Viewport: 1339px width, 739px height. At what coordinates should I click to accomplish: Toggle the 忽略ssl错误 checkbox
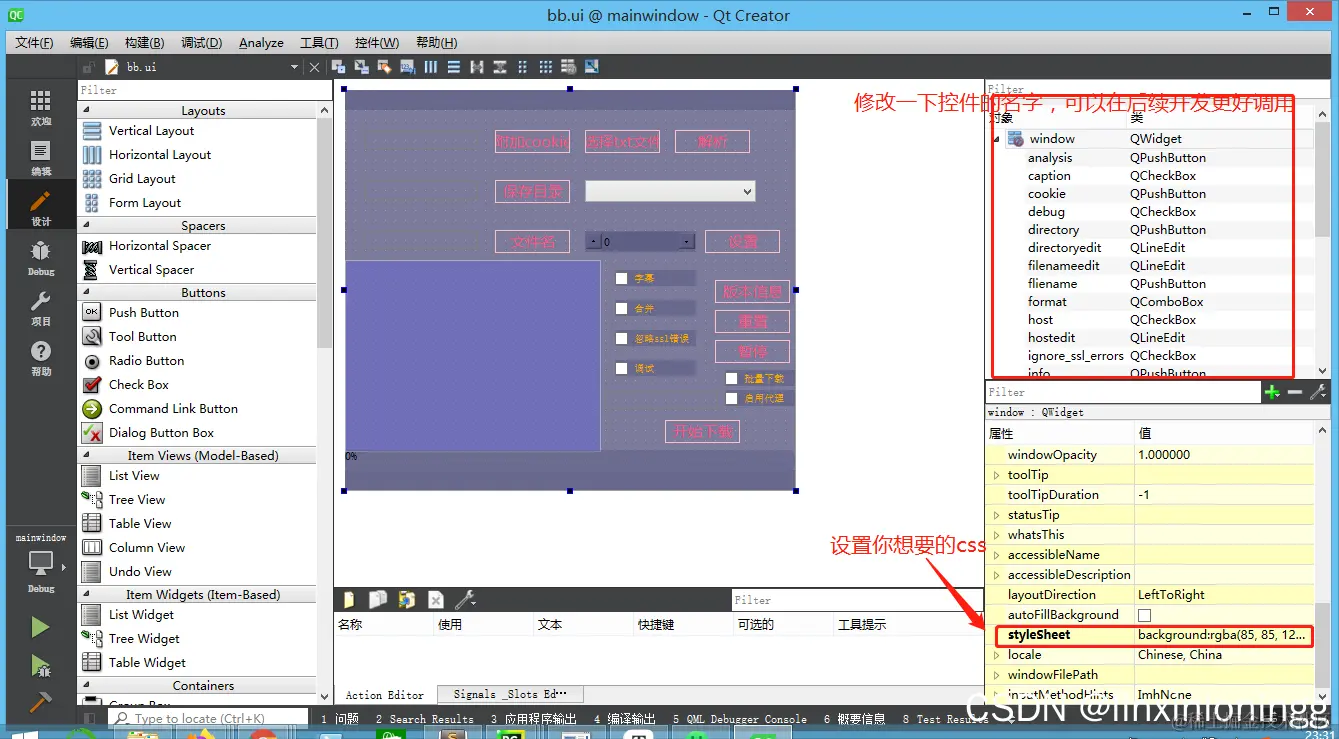click(x=622, y=338)
